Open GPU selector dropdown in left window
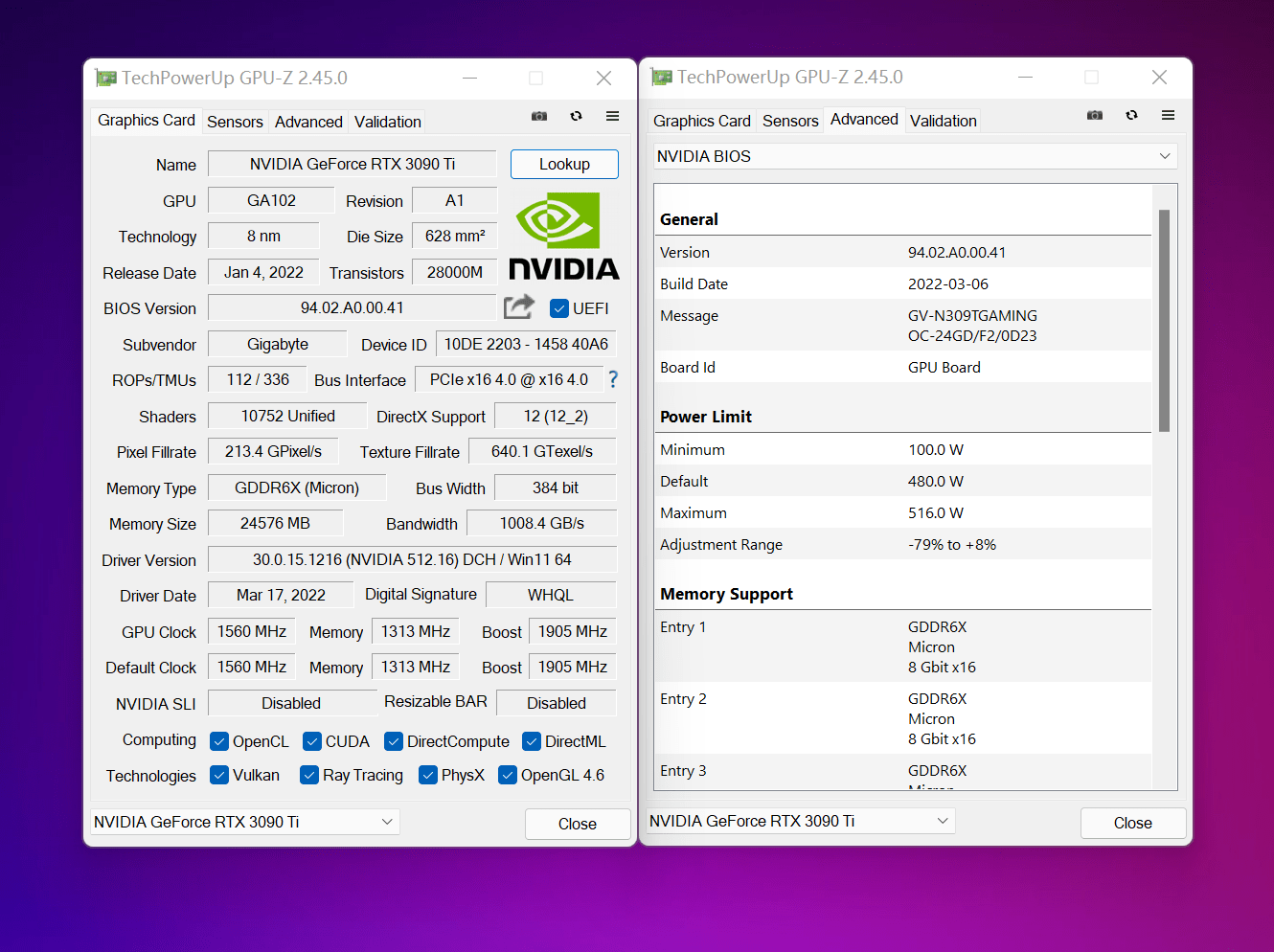The width and height of the screenshot is (1274, 952). [x=244, y=822]
